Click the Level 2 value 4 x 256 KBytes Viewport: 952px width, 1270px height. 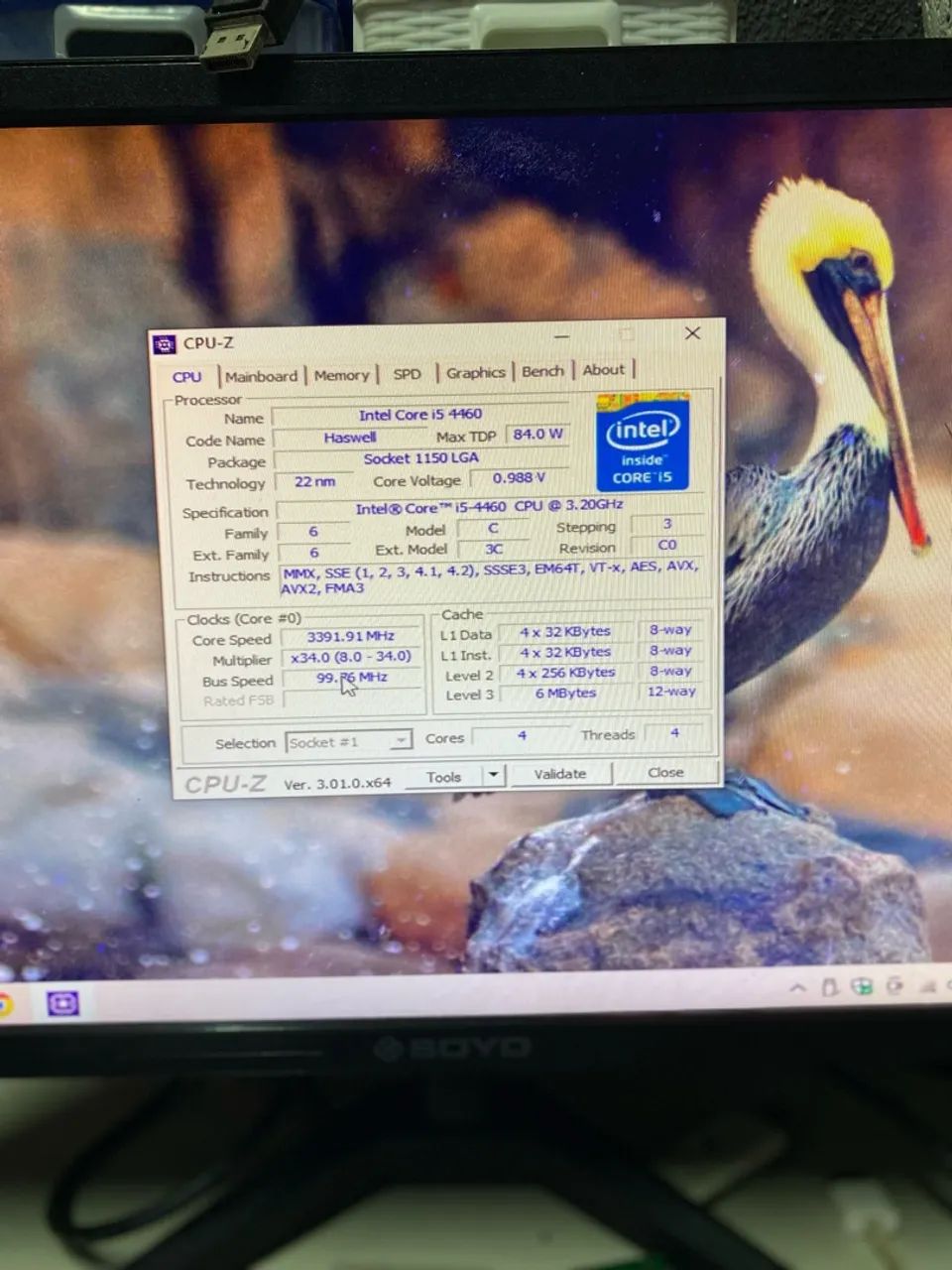point(566,673)
